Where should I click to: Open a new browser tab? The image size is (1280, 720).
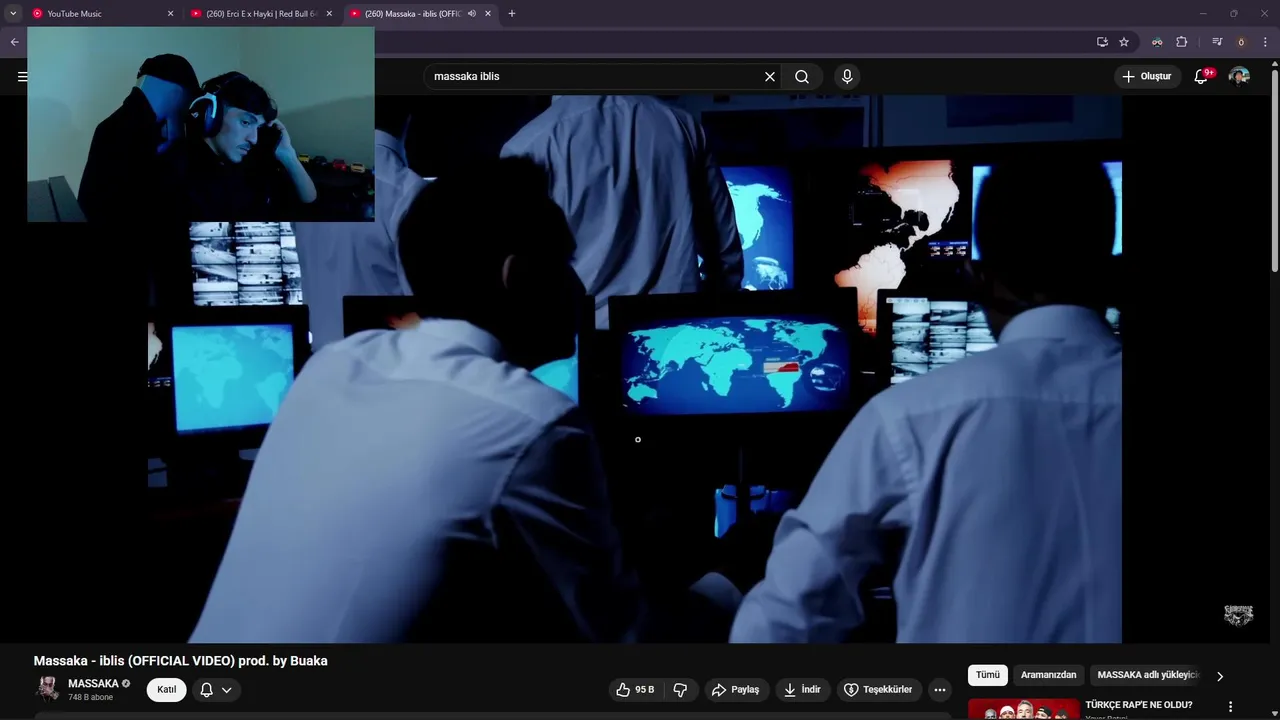[512, 14]
